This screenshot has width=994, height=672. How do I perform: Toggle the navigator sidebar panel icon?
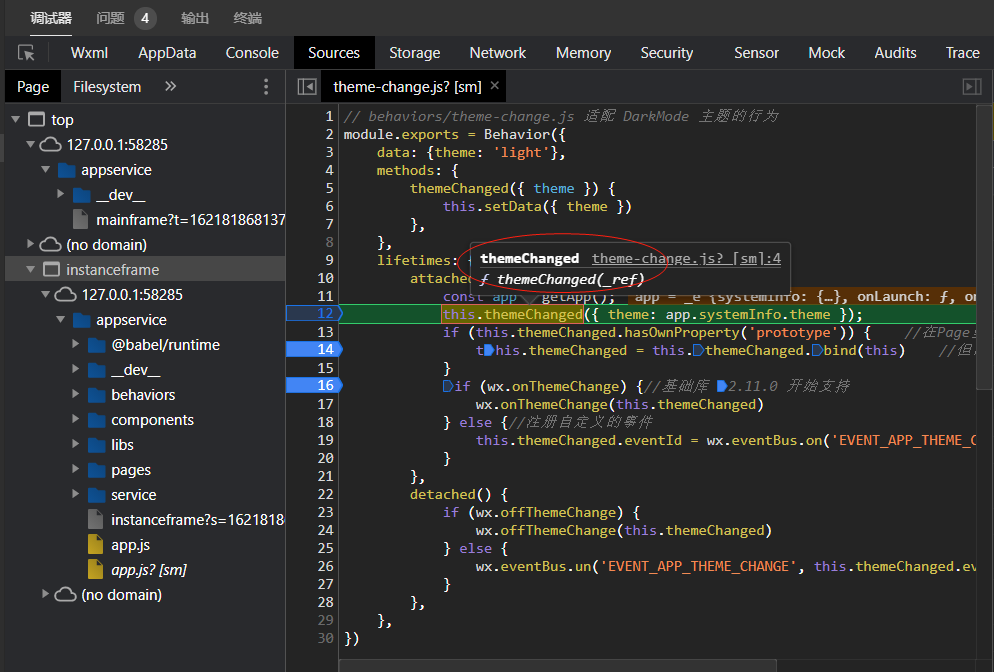[x=307, y=86]
